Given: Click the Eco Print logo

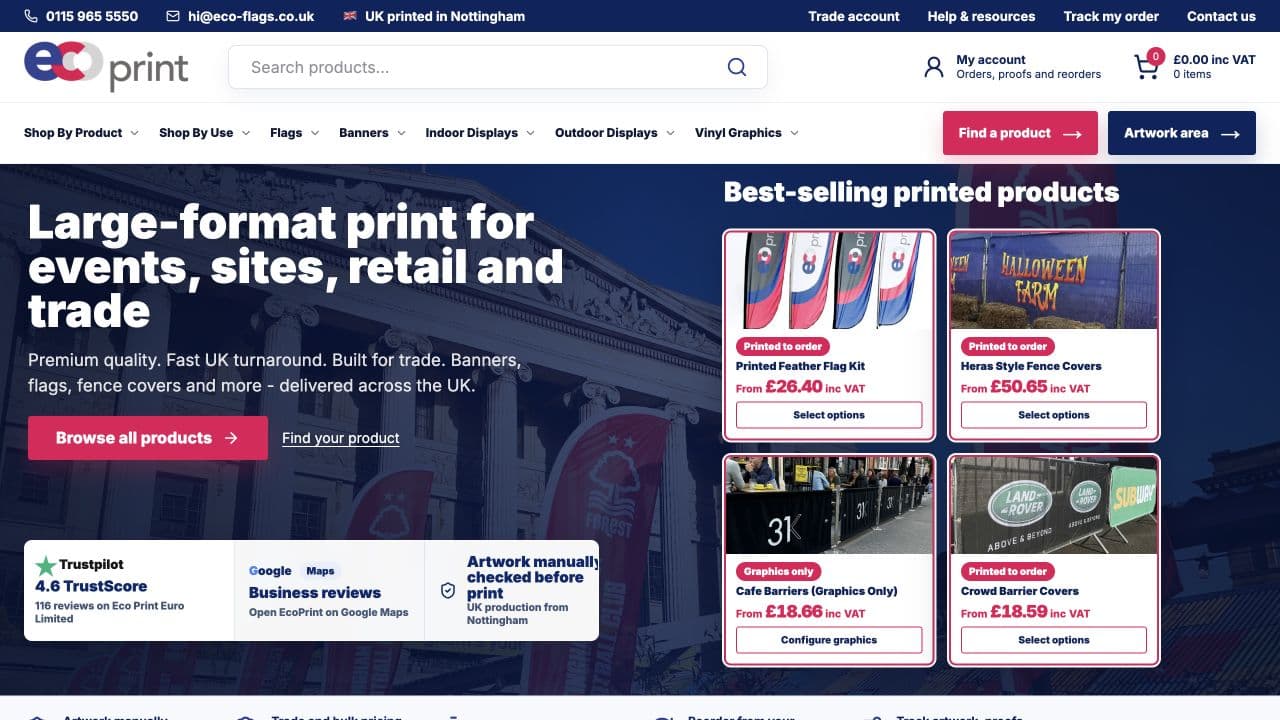Looking at the screenshot, I should [106, 66].
